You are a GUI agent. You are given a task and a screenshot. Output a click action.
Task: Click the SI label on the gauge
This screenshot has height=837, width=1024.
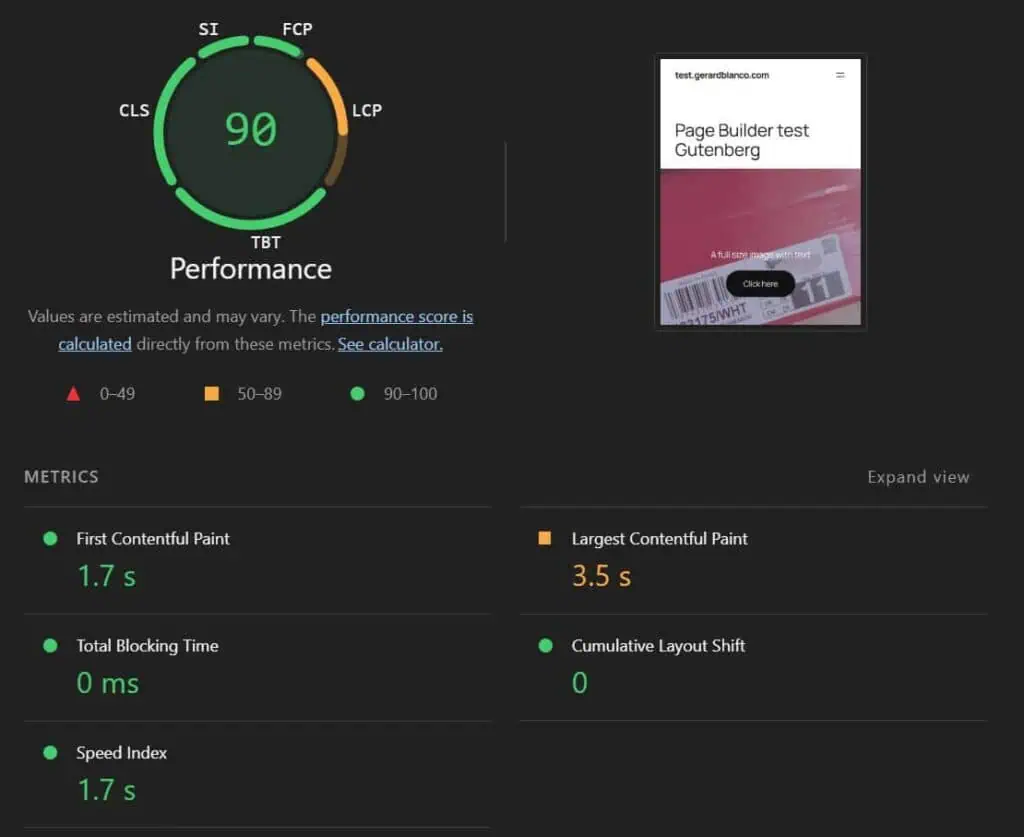tap(208, 29)
